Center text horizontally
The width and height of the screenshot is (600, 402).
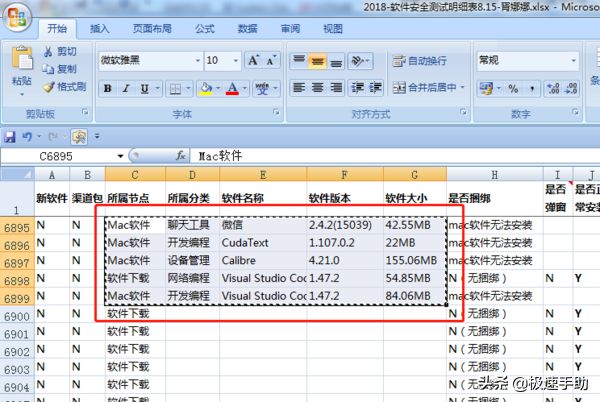[x=317, y=88]
